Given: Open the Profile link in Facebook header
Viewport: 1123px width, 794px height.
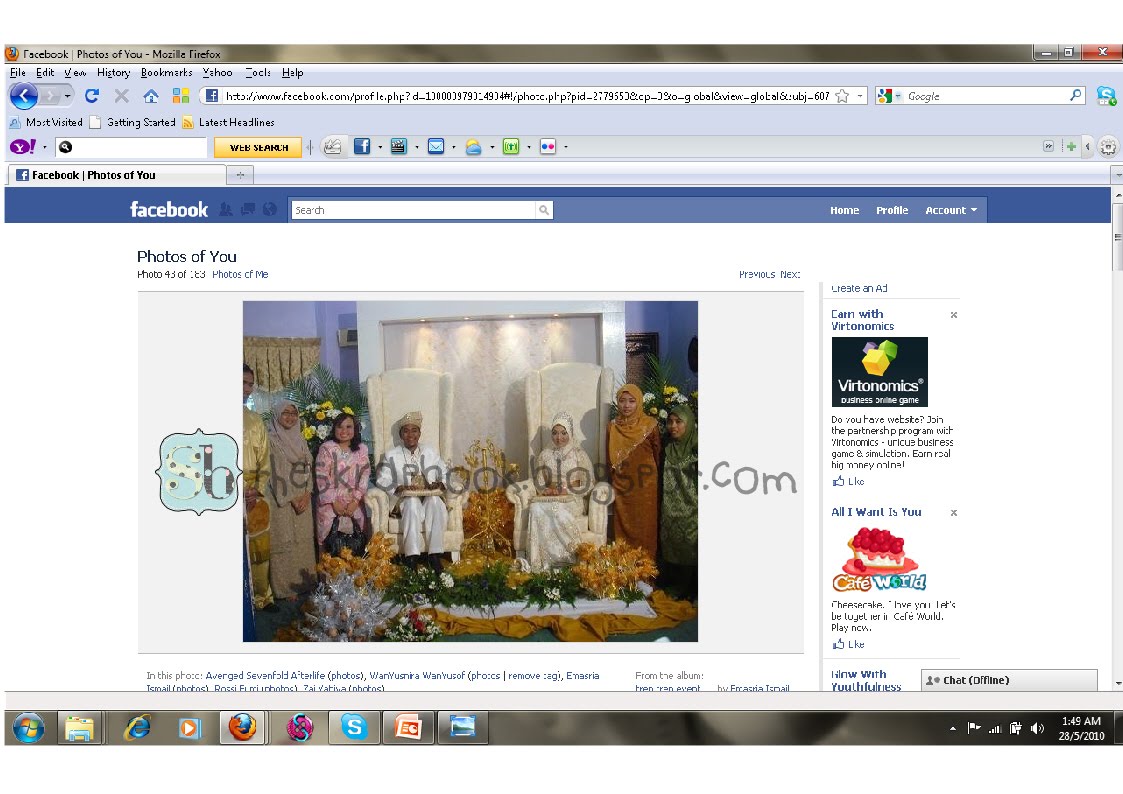Looking at the screenshot, I should click(x=892, y=210).
